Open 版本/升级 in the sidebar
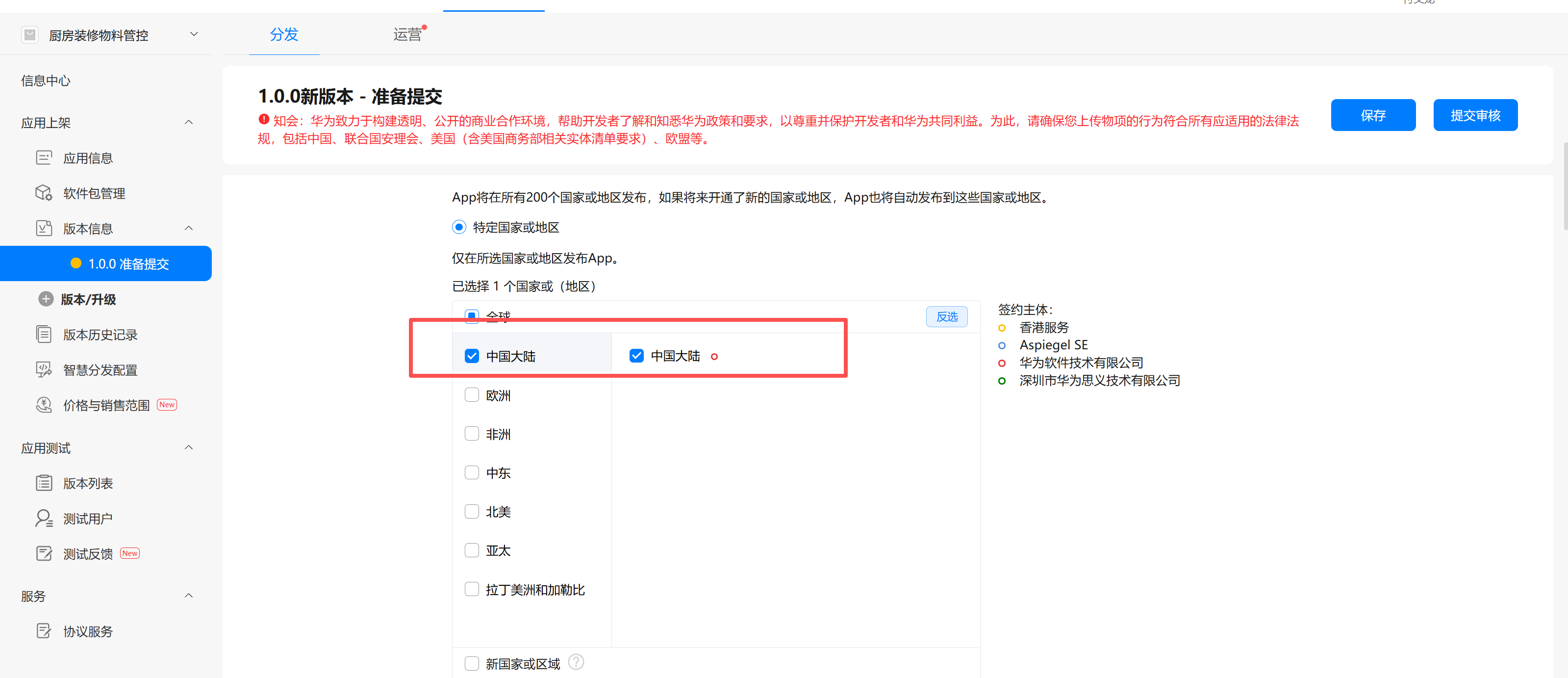 [x=88, y=299]
